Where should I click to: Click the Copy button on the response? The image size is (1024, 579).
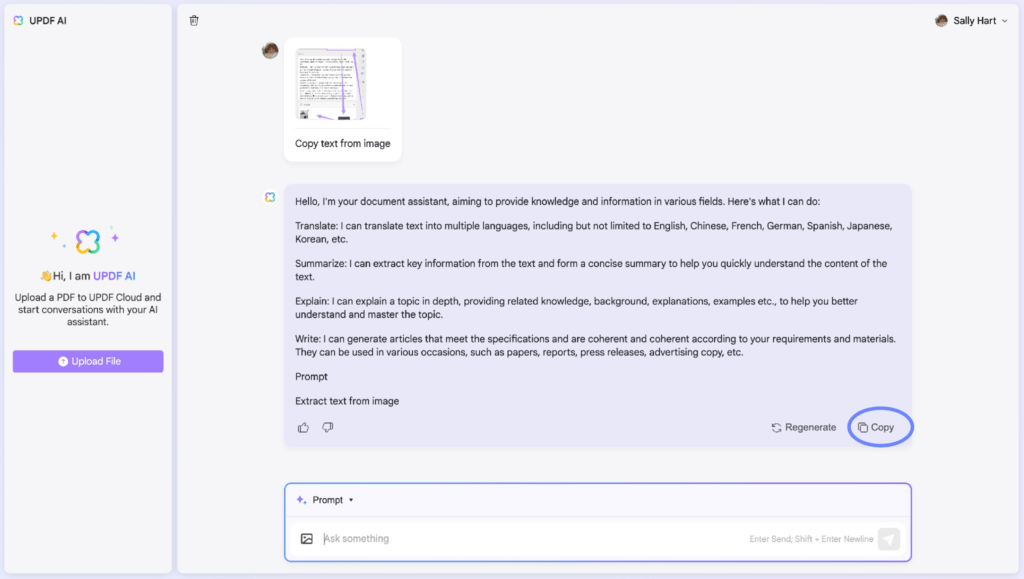[879, 427]
